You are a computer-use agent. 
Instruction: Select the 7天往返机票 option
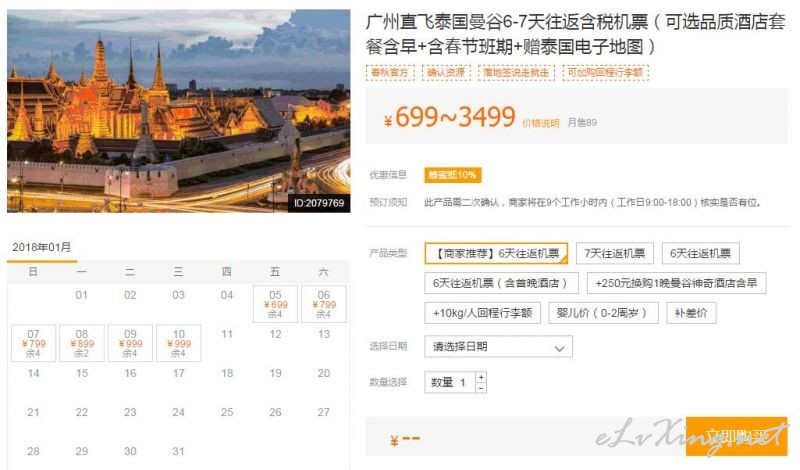614,253
